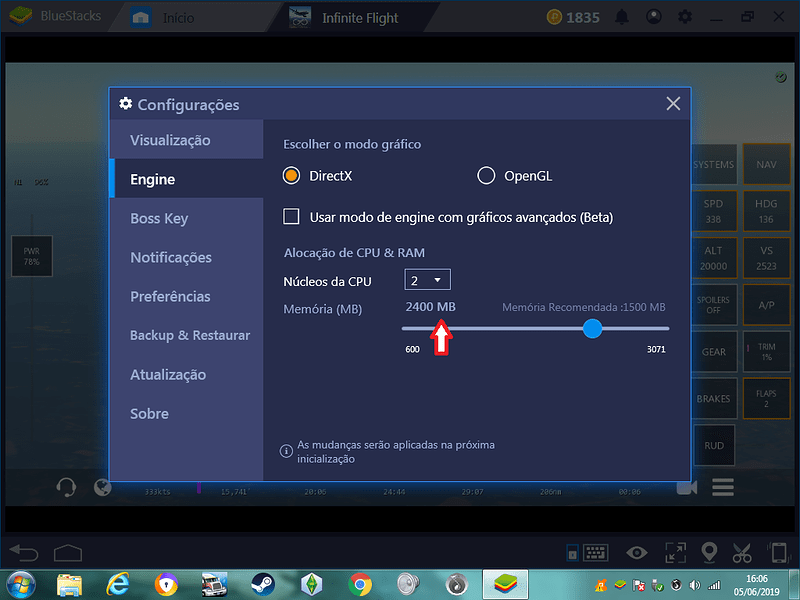Image resolution: width=800 pixels, height=600 pixels.
Task: Click the VS 2523 autopilot button
Action: 766,258
